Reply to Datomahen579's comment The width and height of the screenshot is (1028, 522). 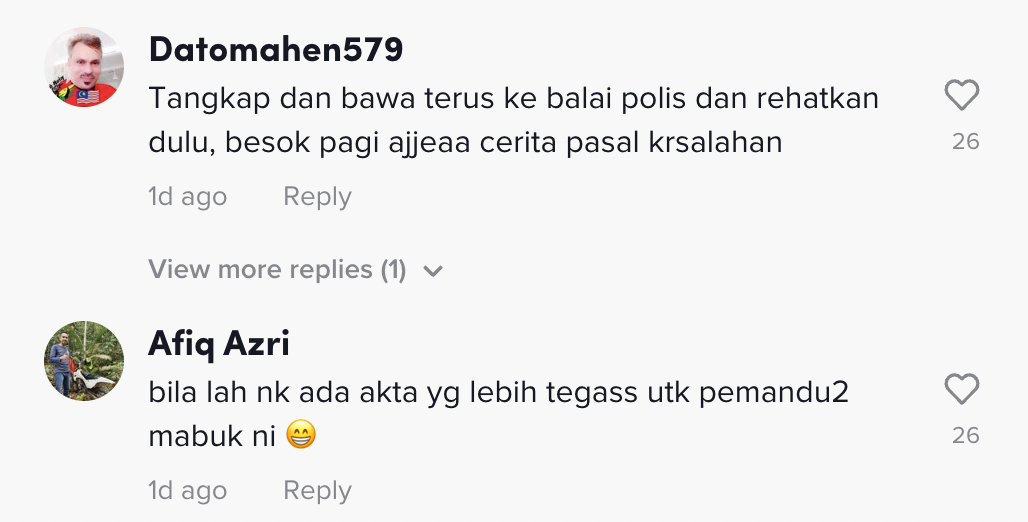coord(317,197)
